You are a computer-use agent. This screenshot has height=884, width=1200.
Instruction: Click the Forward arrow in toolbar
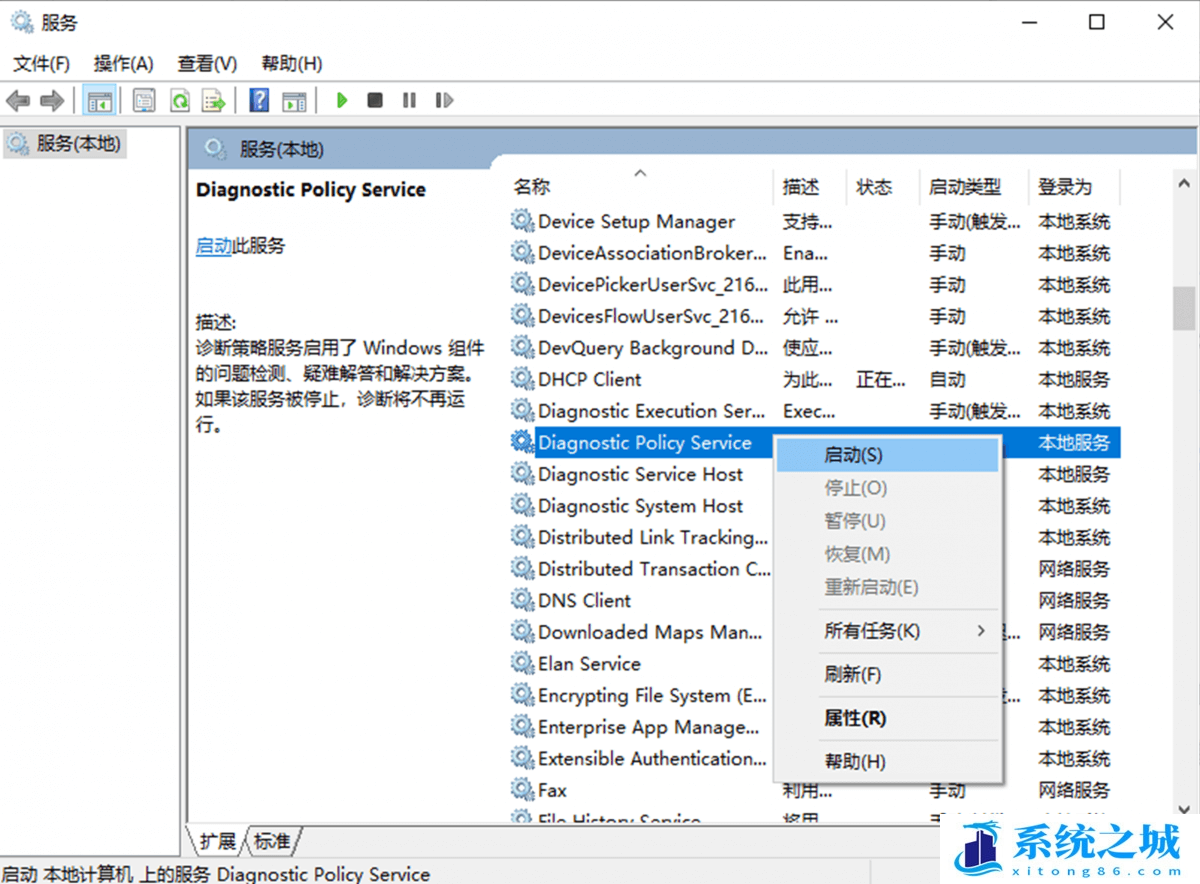[52, 100]
